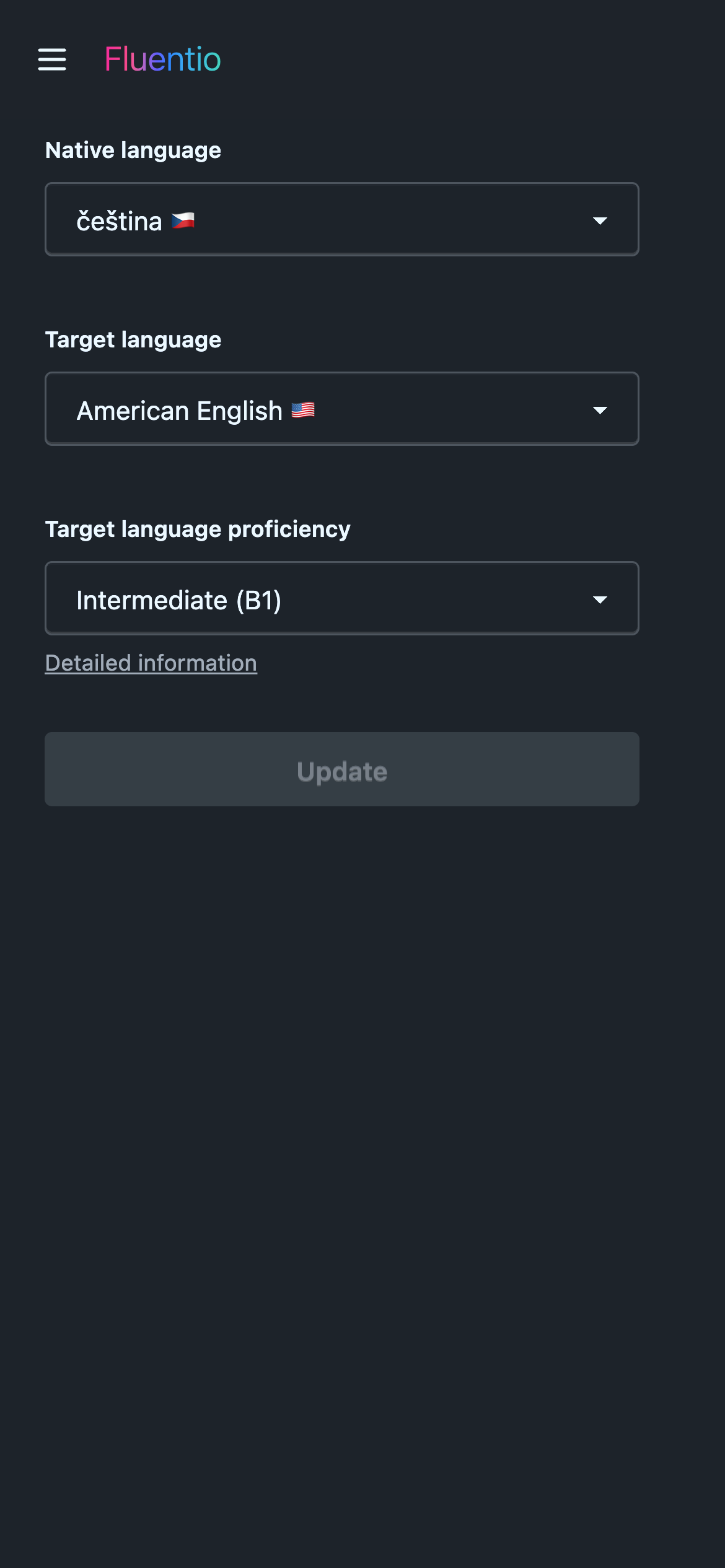This screenshot has width=725, height=1568.
Task: Click the Intermediate (B1) value
Action: click(x=179, y=600)
